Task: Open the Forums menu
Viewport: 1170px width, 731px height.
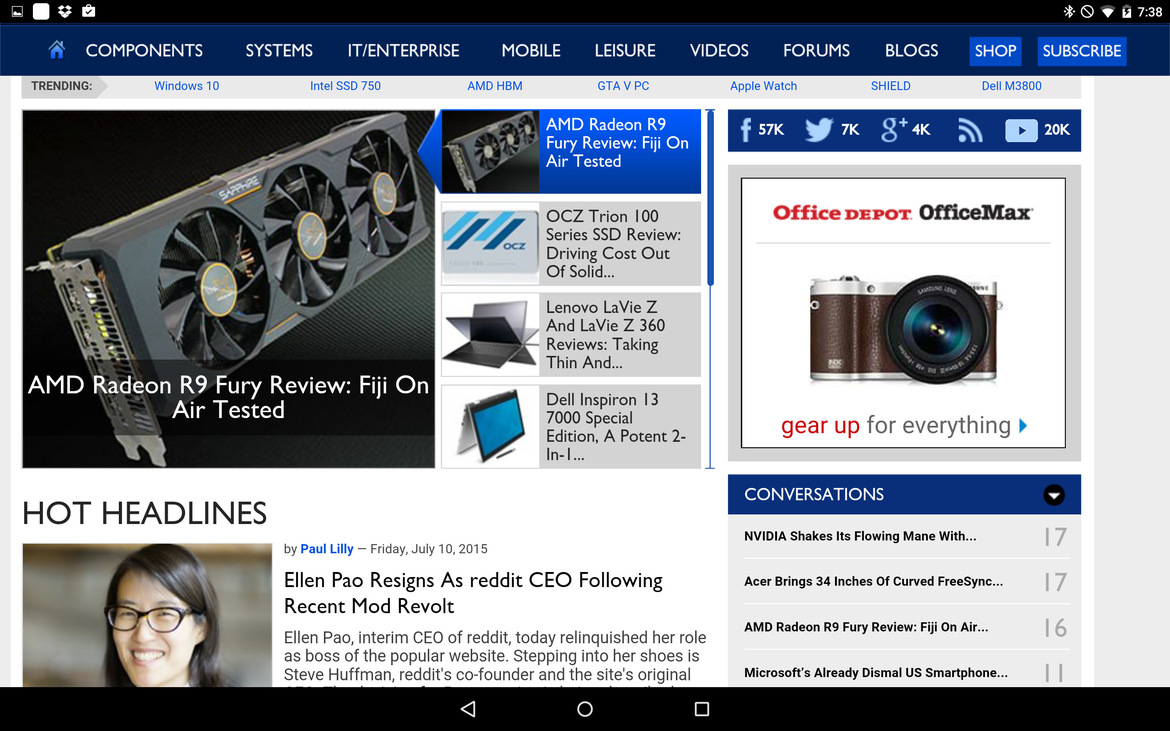Action: [816, 51]
